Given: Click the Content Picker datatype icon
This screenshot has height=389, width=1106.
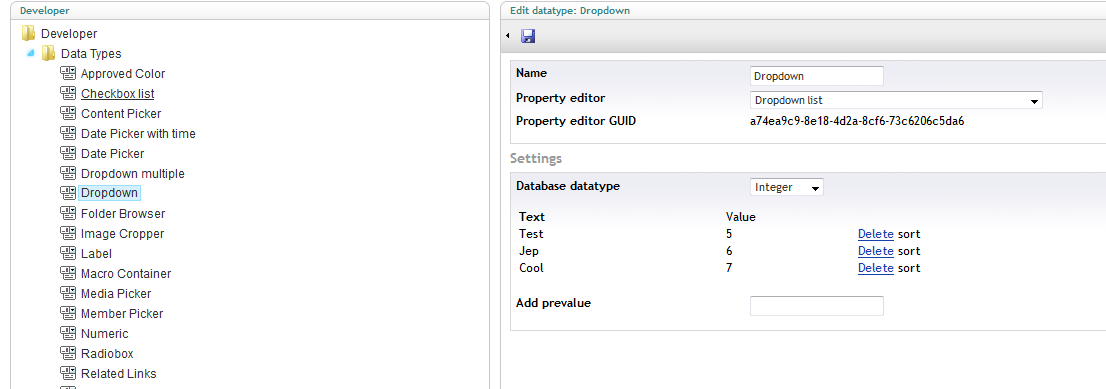Looking at the screenshot, I should (68, 113).
